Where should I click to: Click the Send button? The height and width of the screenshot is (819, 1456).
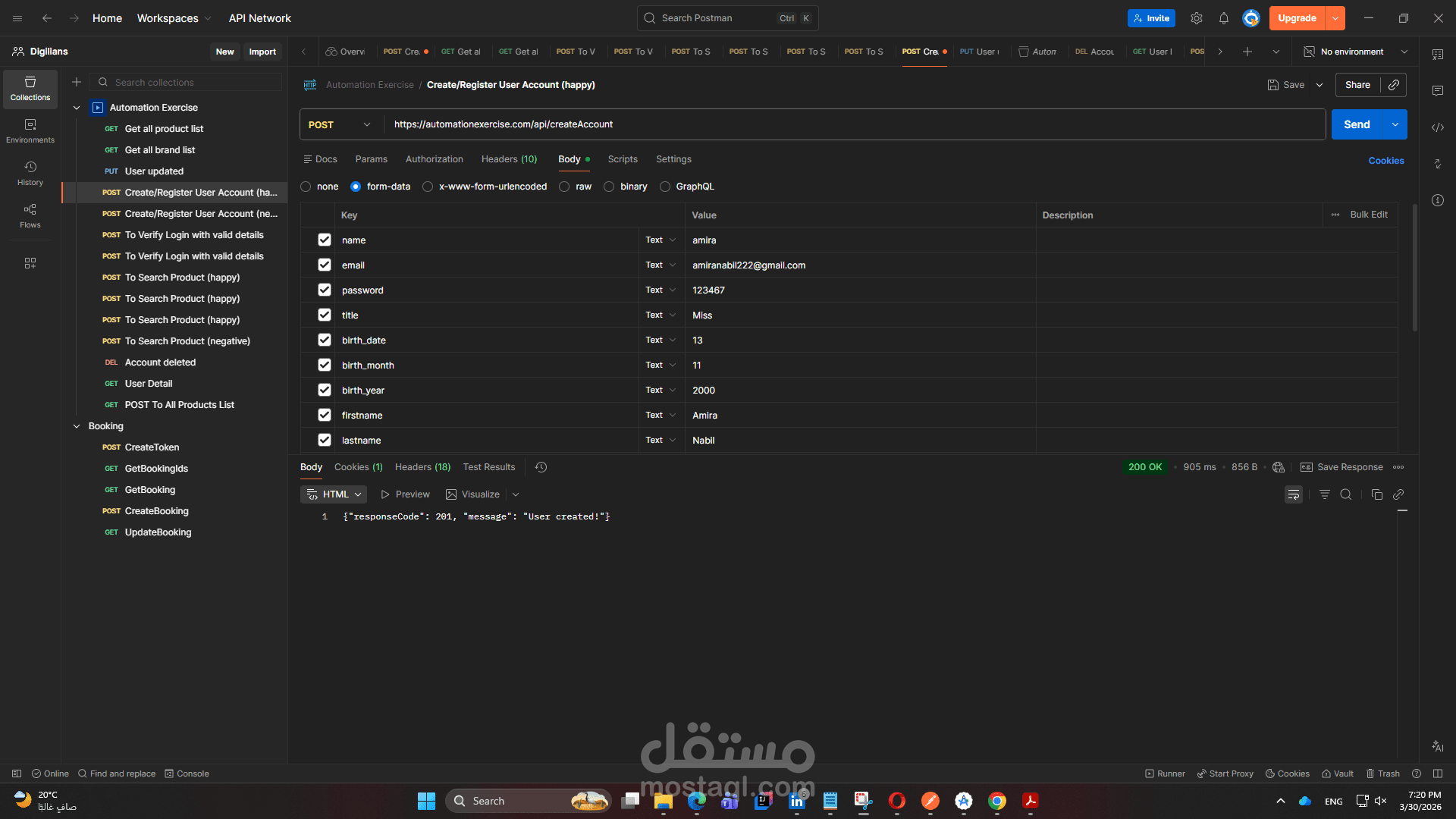[1356, 124]
